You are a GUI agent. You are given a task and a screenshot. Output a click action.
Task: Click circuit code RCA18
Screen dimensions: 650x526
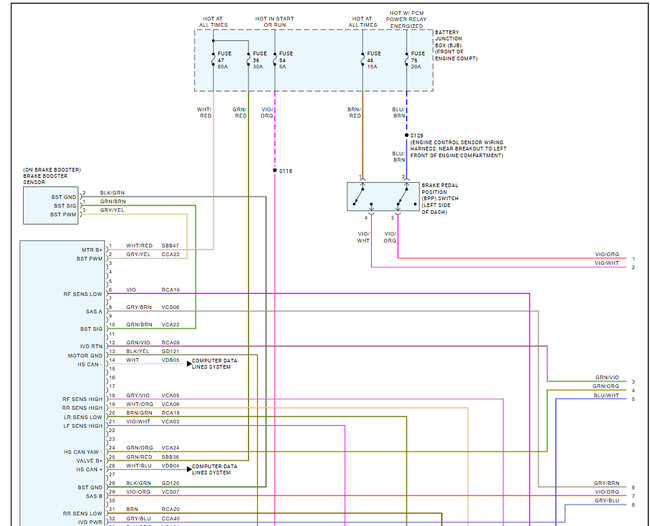pyautogui.click(x=170, y=413)
